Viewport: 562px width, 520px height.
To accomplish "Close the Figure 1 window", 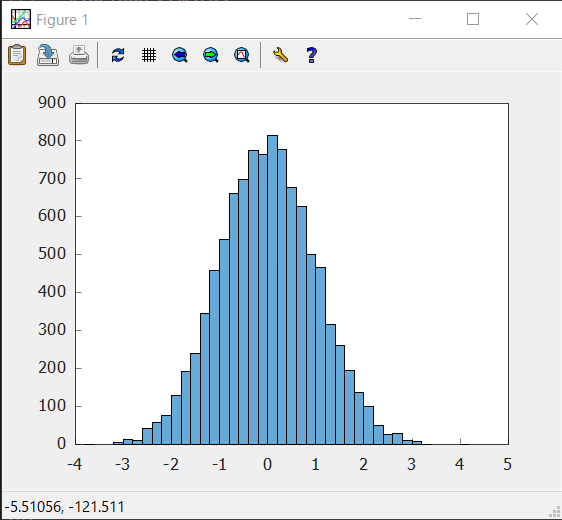I will 532,19.
